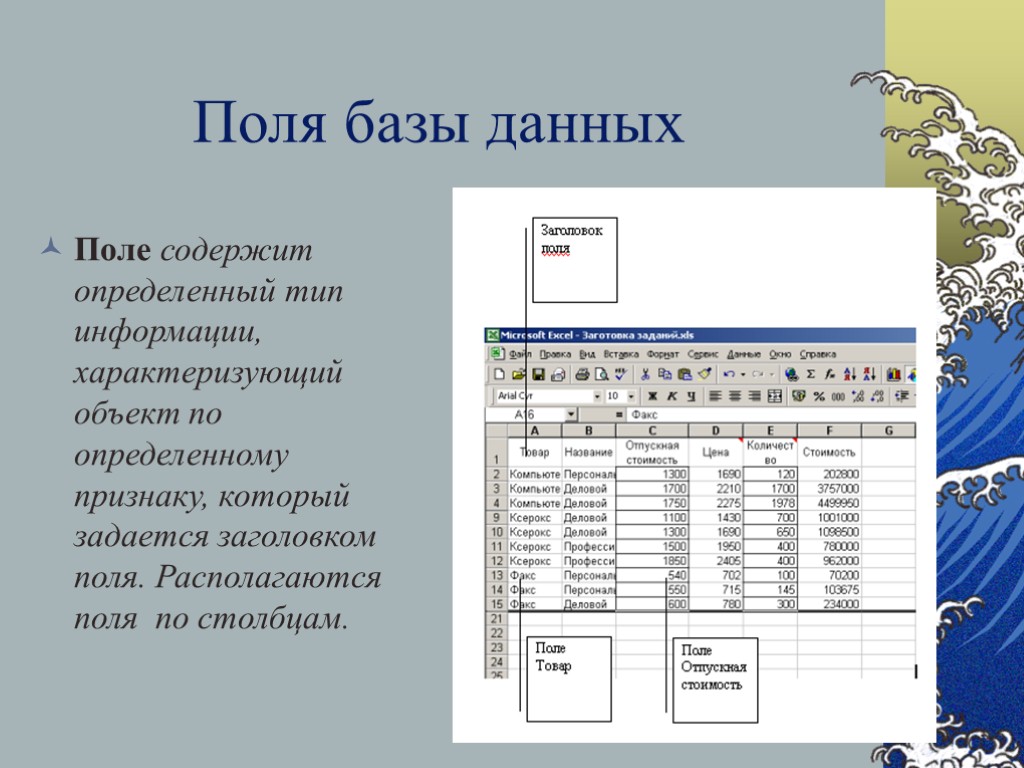The image size is (1024, 768).
Task: Select the cell containing 1098500
Action: tap(829, 532)
